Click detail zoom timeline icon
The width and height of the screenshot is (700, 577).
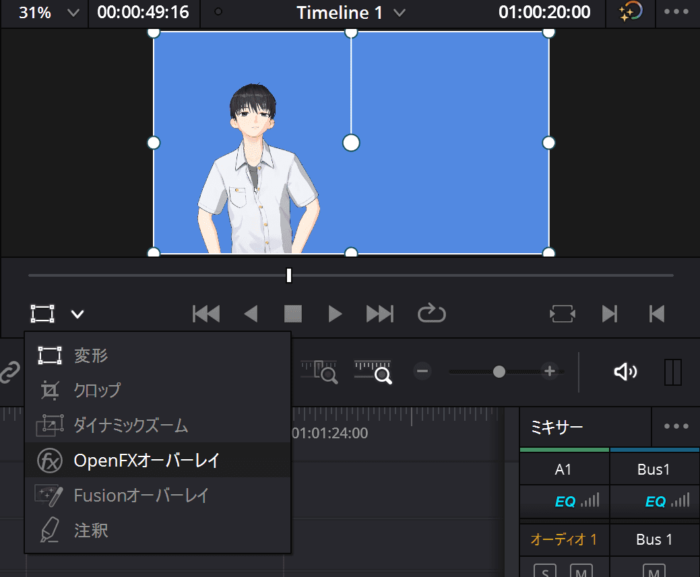(x=319, y=372)
